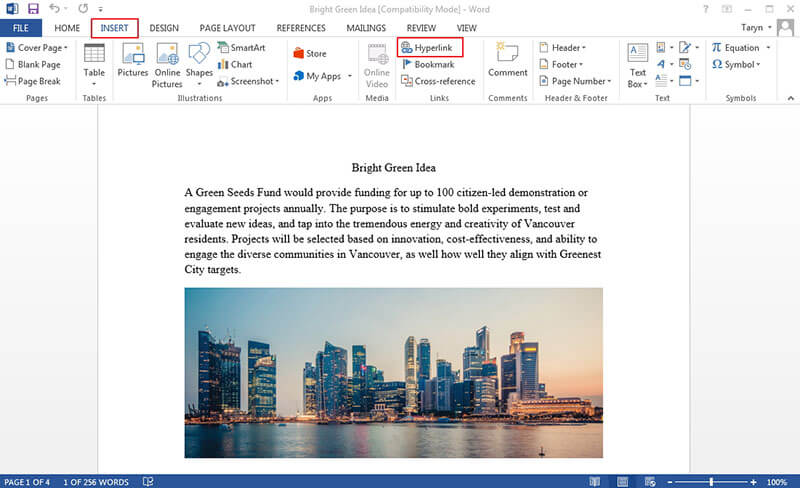Click the user account avatar
The image size is (800, 488).
pos(785,28)
